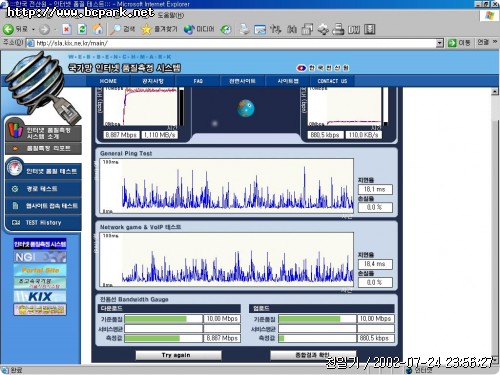Image resolution: width=500 pixels, height=375 pixels.
Task: Open the Media globe toolbar icon
Action: tap(189, 29)
